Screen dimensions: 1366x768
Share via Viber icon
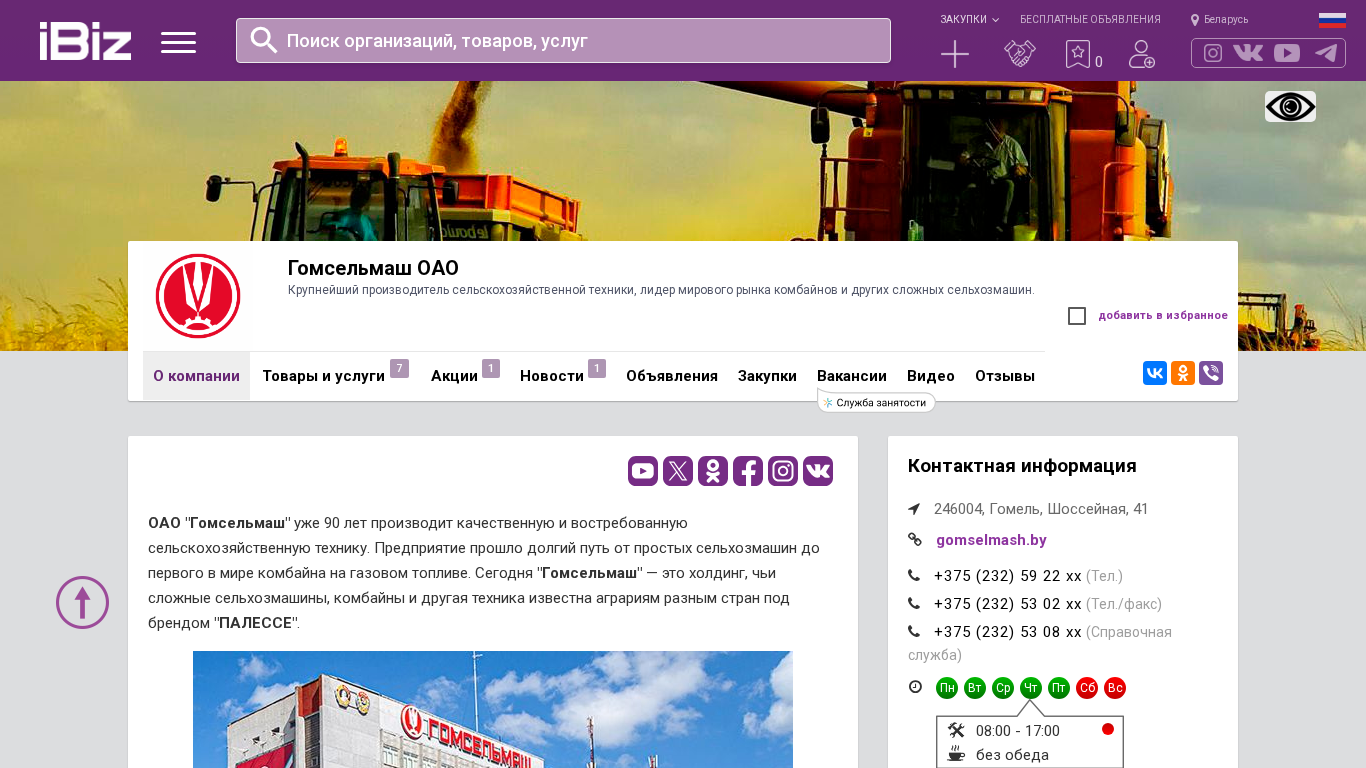pyautogui.click(x=1211, y=373)
